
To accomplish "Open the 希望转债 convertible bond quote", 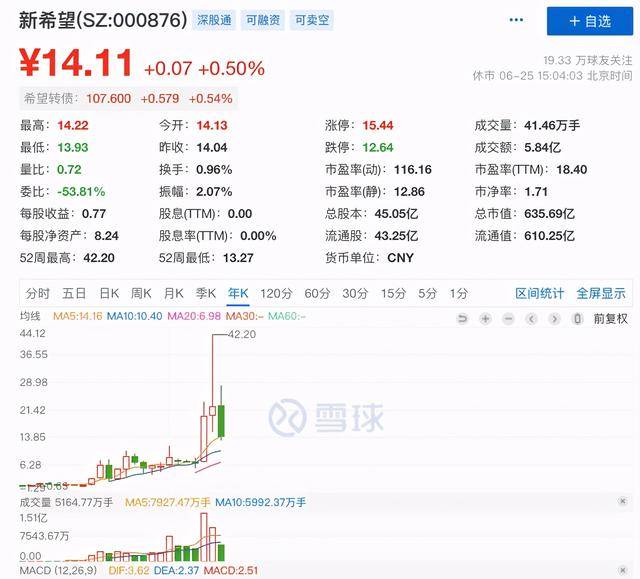I will click(x=128, y=98).
